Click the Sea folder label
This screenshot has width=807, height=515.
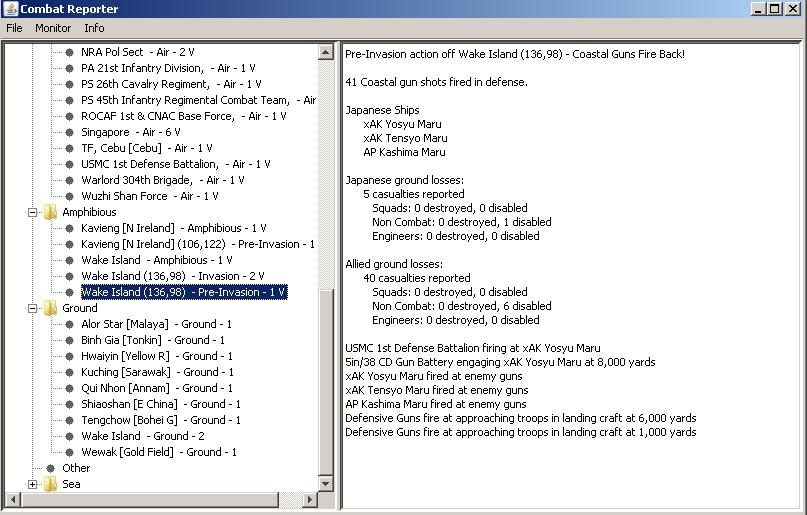point(72,484)
